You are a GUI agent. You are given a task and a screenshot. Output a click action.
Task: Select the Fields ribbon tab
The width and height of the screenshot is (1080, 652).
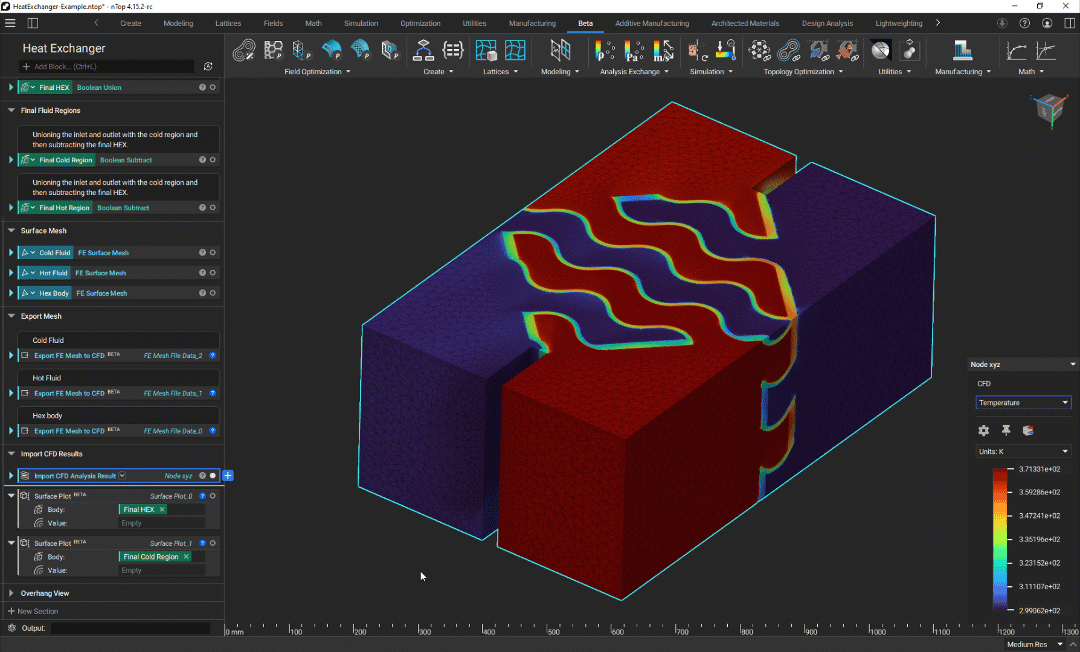click(x=273, y=23)
